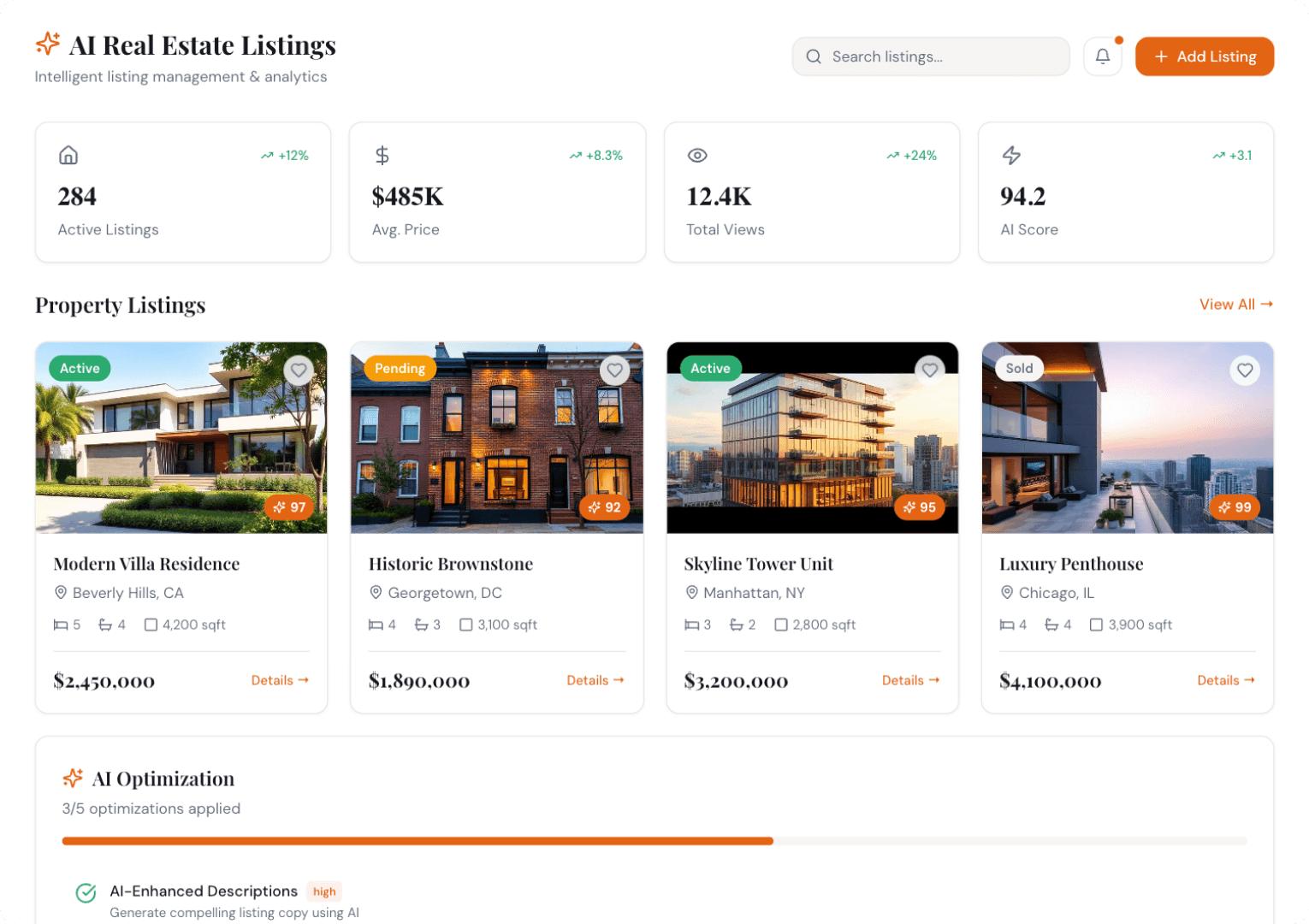This screenshot has width=1309, height=924.
Task: Open notifications via the bell icon
Action: pos(1103,56)
